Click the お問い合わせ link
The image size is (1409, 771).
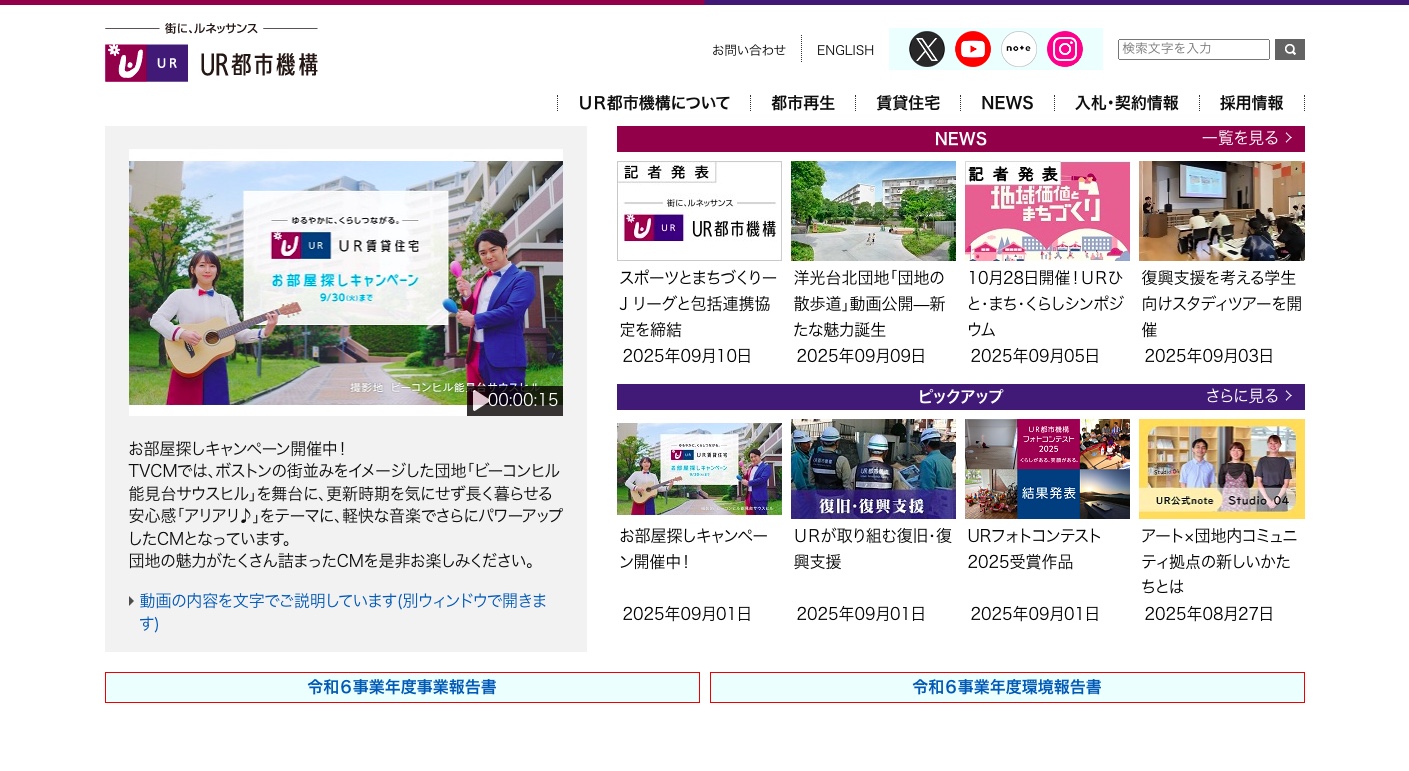[748, 49]
